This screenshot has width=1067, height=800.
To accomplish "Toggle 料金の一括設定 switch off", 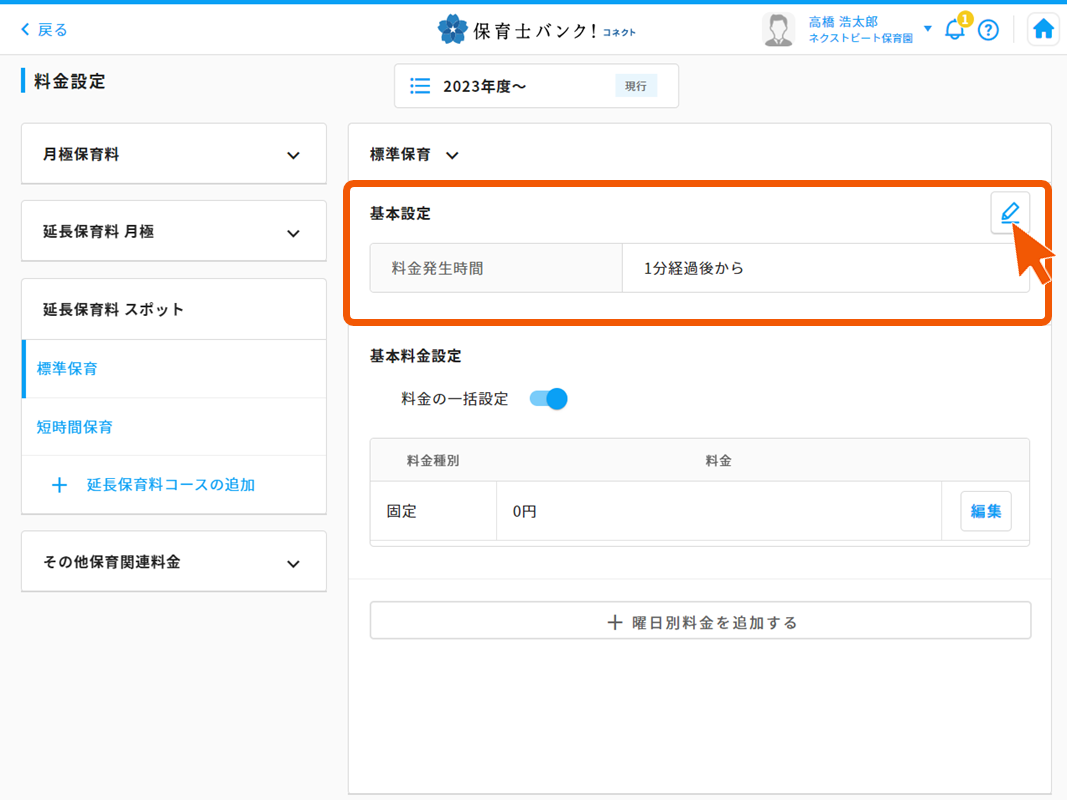I will tap(549, 399).
